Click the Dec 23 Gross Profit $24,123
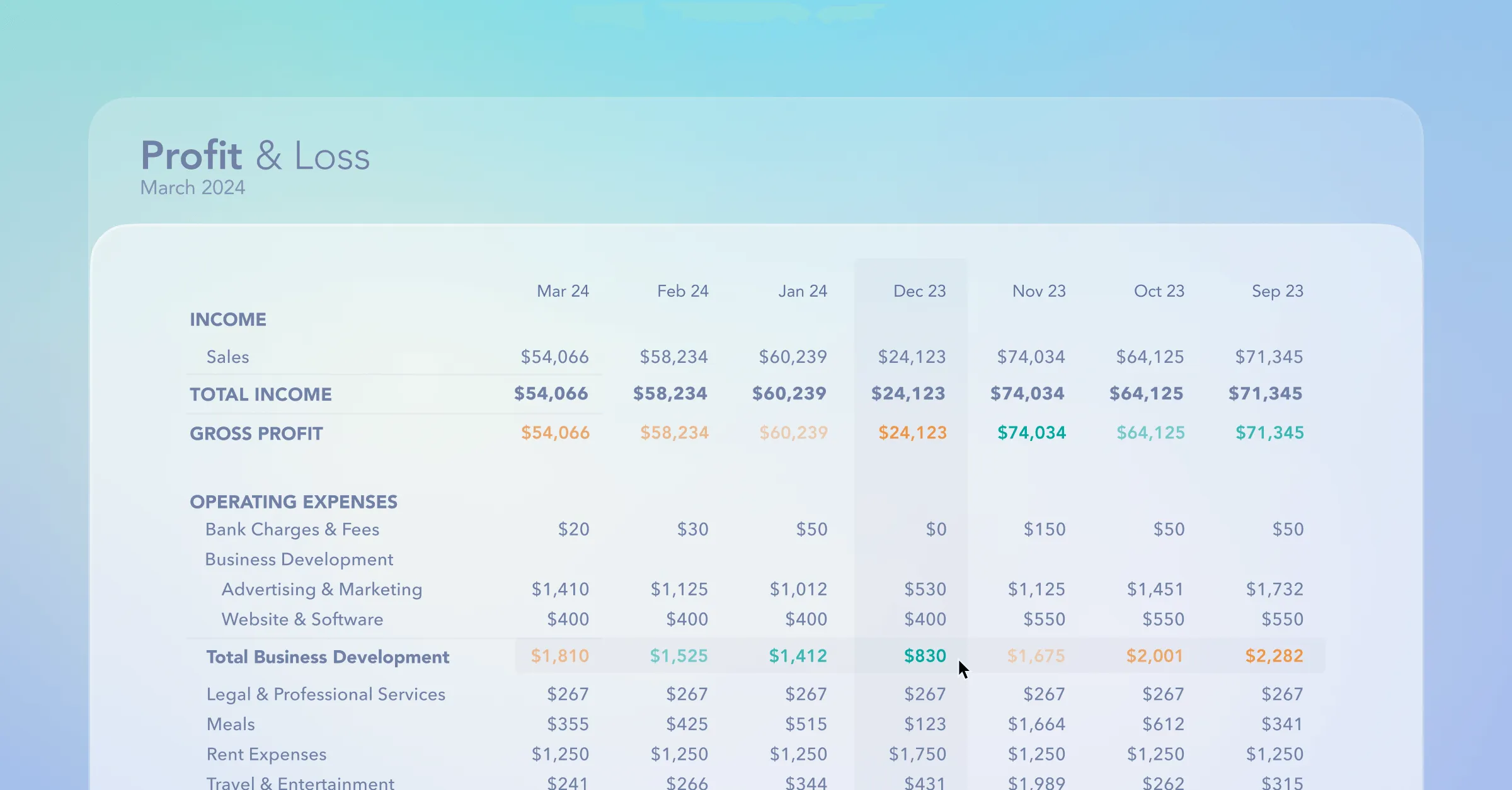 pyautogui.click(x=912, y=433)
